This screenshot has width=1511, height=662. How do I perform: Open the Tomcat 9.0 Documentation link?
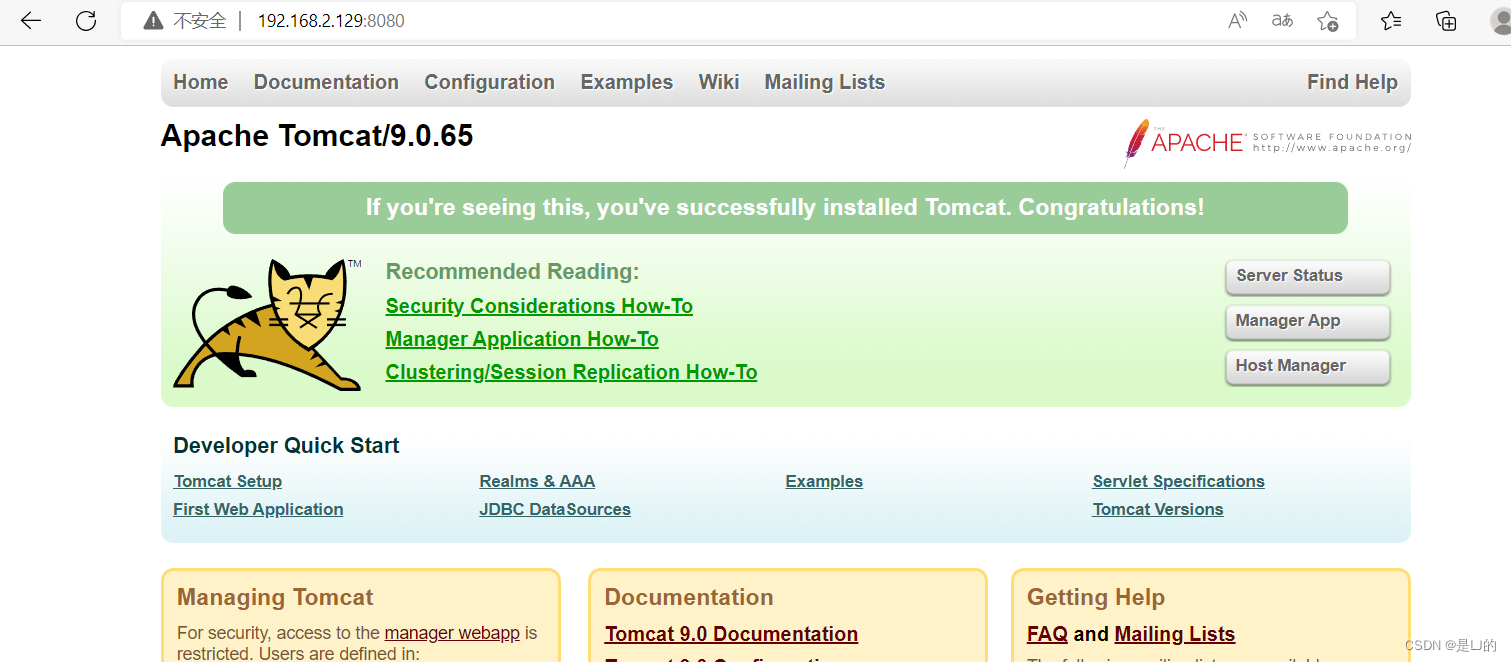(x=731, y=634)
